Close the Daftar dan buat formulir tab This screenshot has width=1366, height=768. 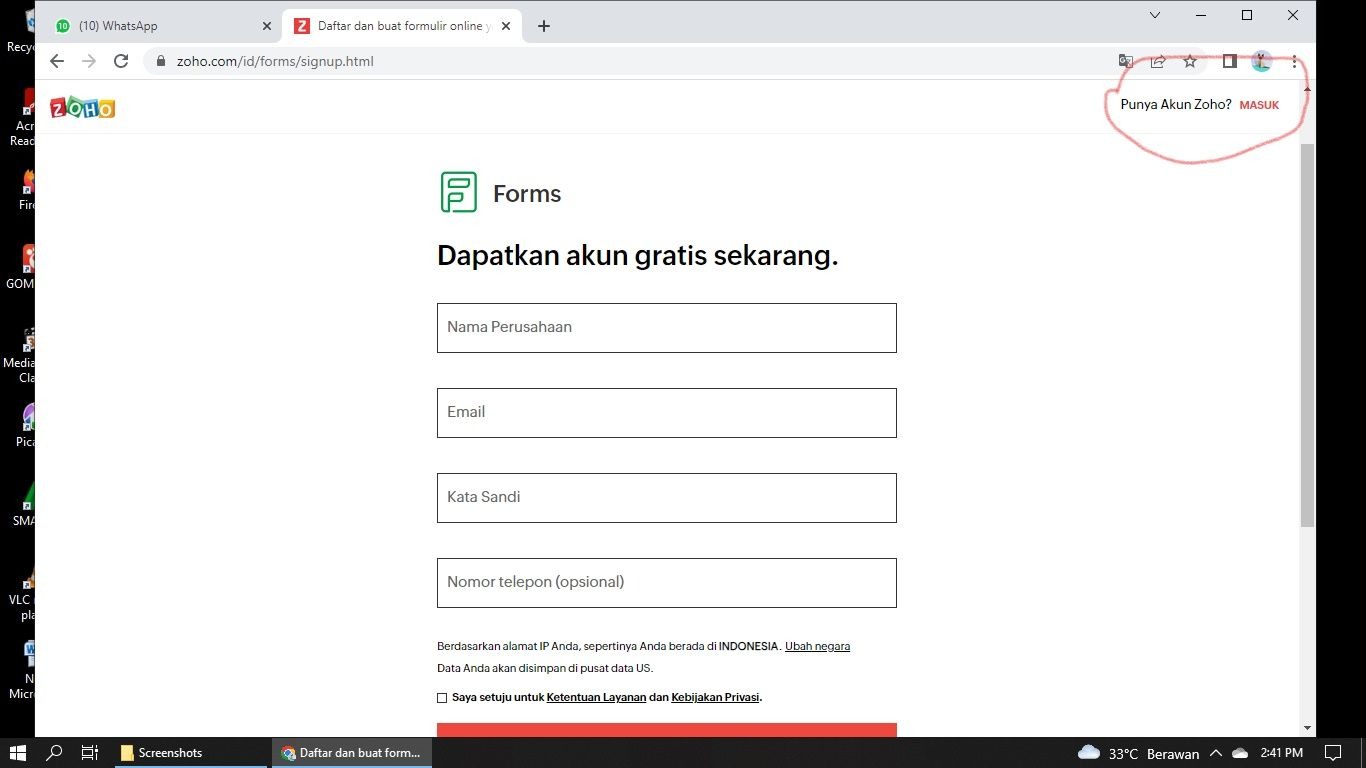coord(506,26)
